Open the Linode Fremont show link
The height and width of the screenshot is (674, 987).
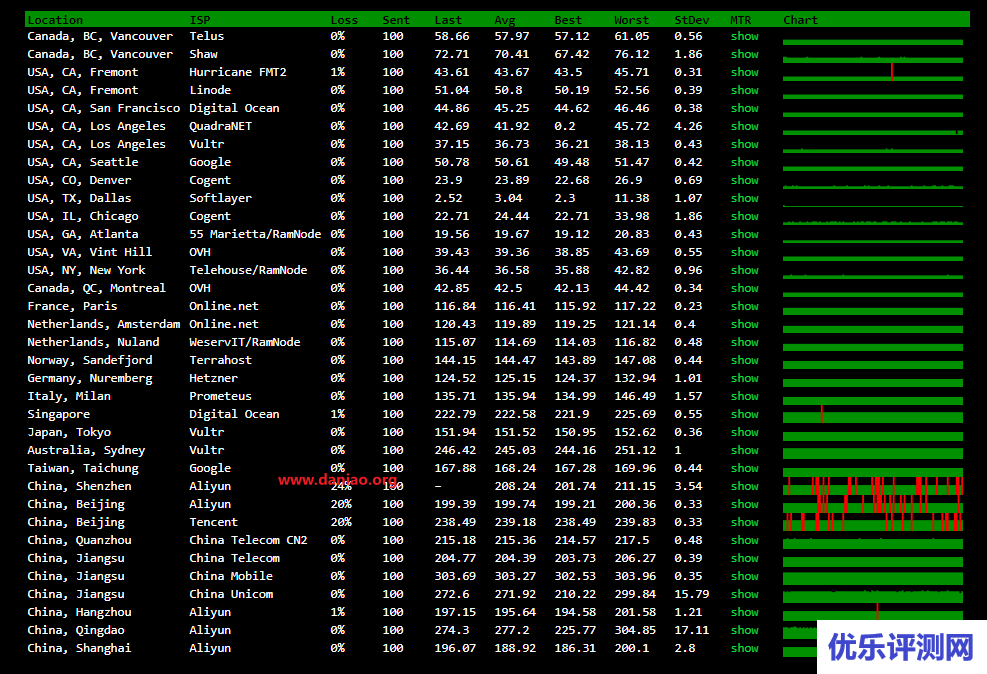click(744, 90)
